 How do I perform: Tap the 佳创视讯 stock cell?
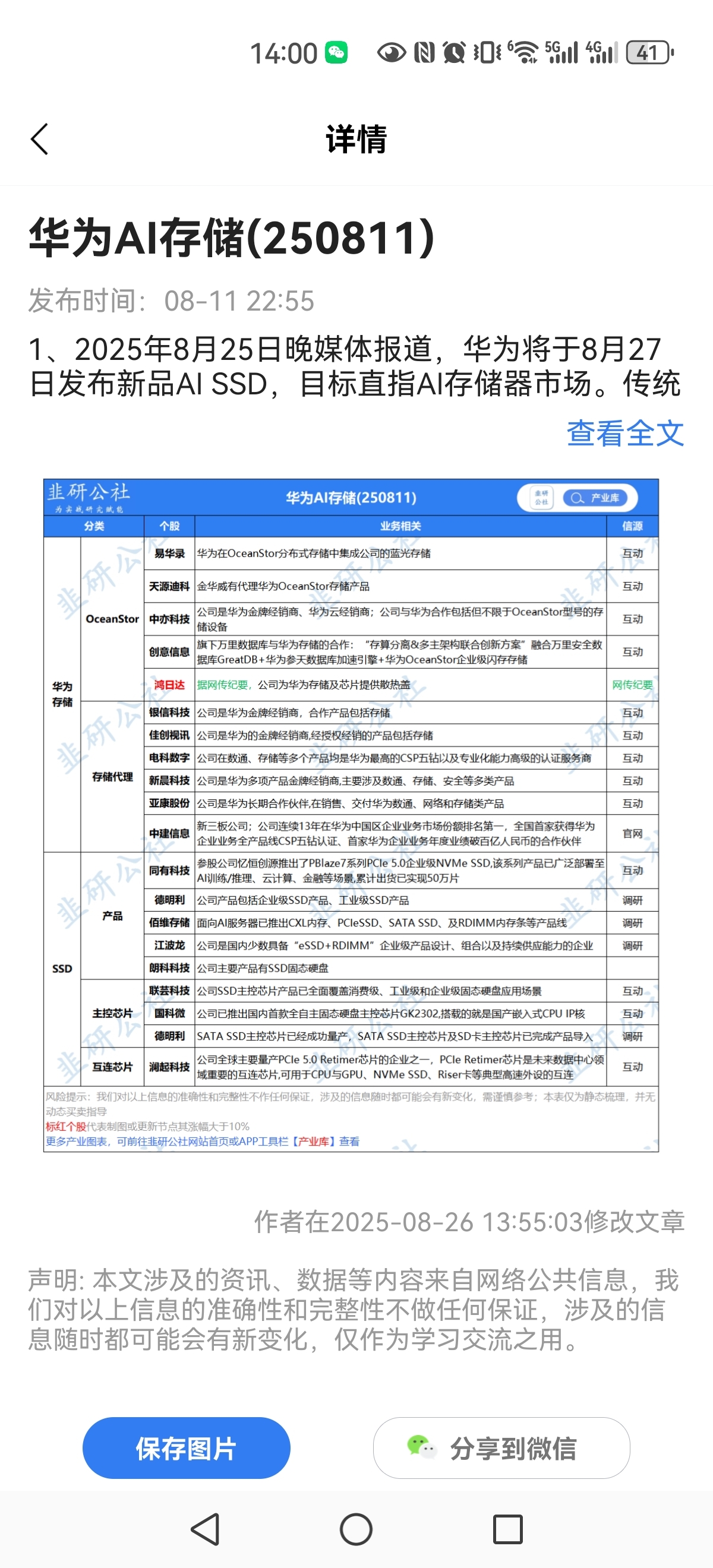click(x=169, y=735)
